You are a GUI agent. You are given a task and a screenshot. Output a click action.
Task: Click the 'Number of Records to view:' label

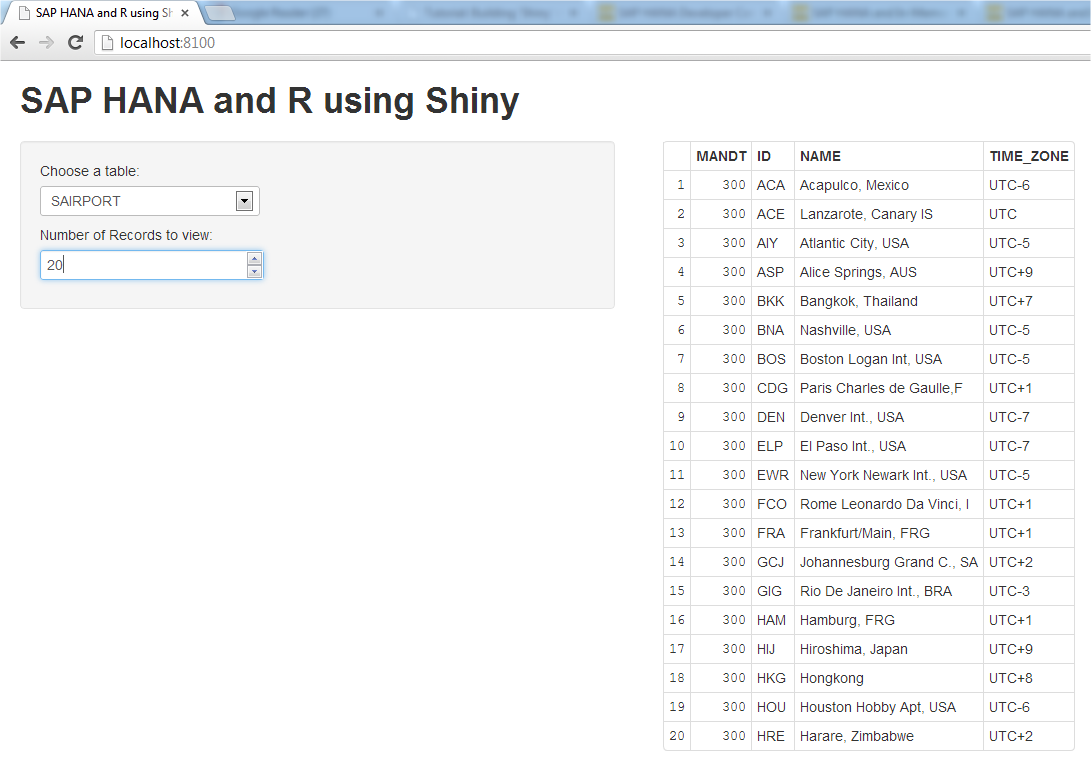point(126,235)
